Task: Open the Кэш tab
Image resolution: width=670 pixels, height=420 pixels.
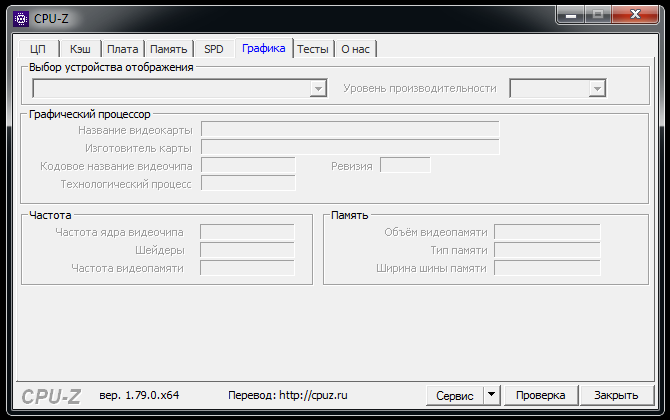Action: pyautogui.click(x=80, y=49)
